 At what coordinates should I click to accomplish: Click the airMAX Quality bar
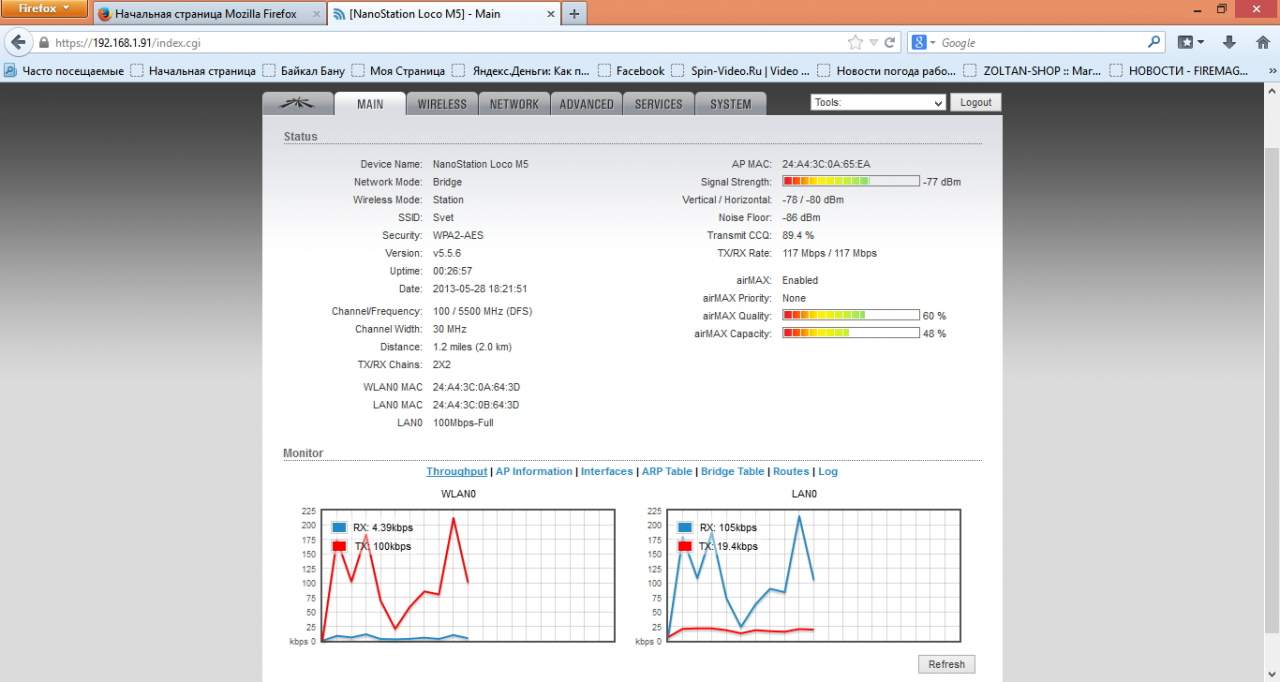tap(851, 315)
